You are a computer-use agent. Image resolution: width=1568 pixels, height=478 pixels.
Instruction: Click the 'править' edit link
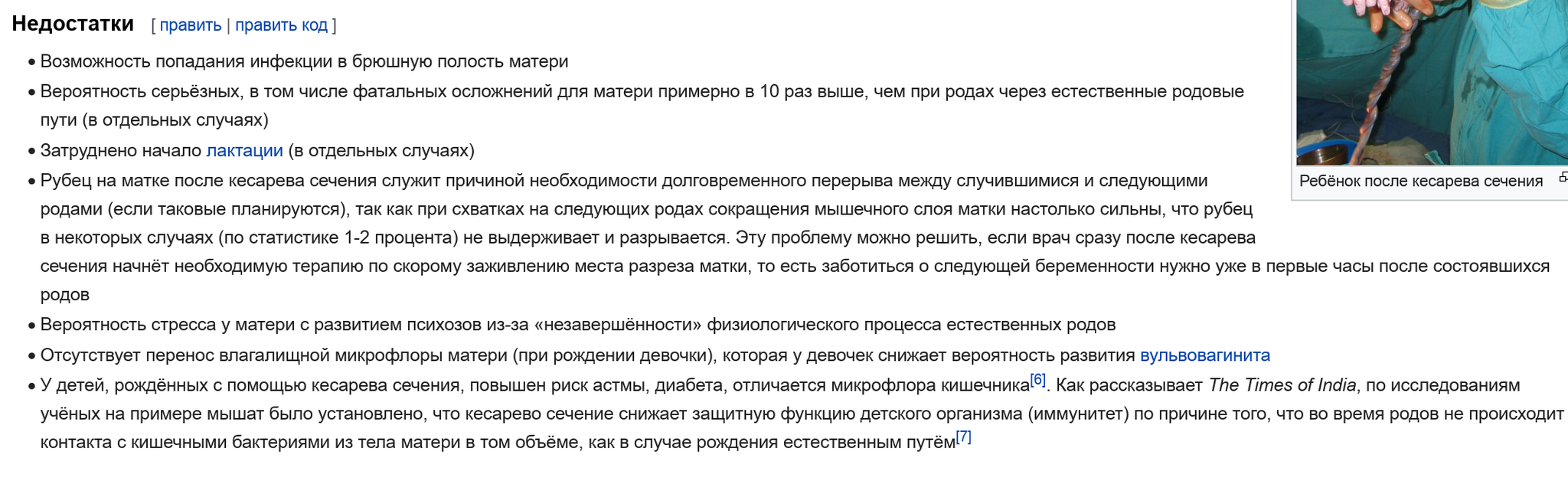coord(190,25)
